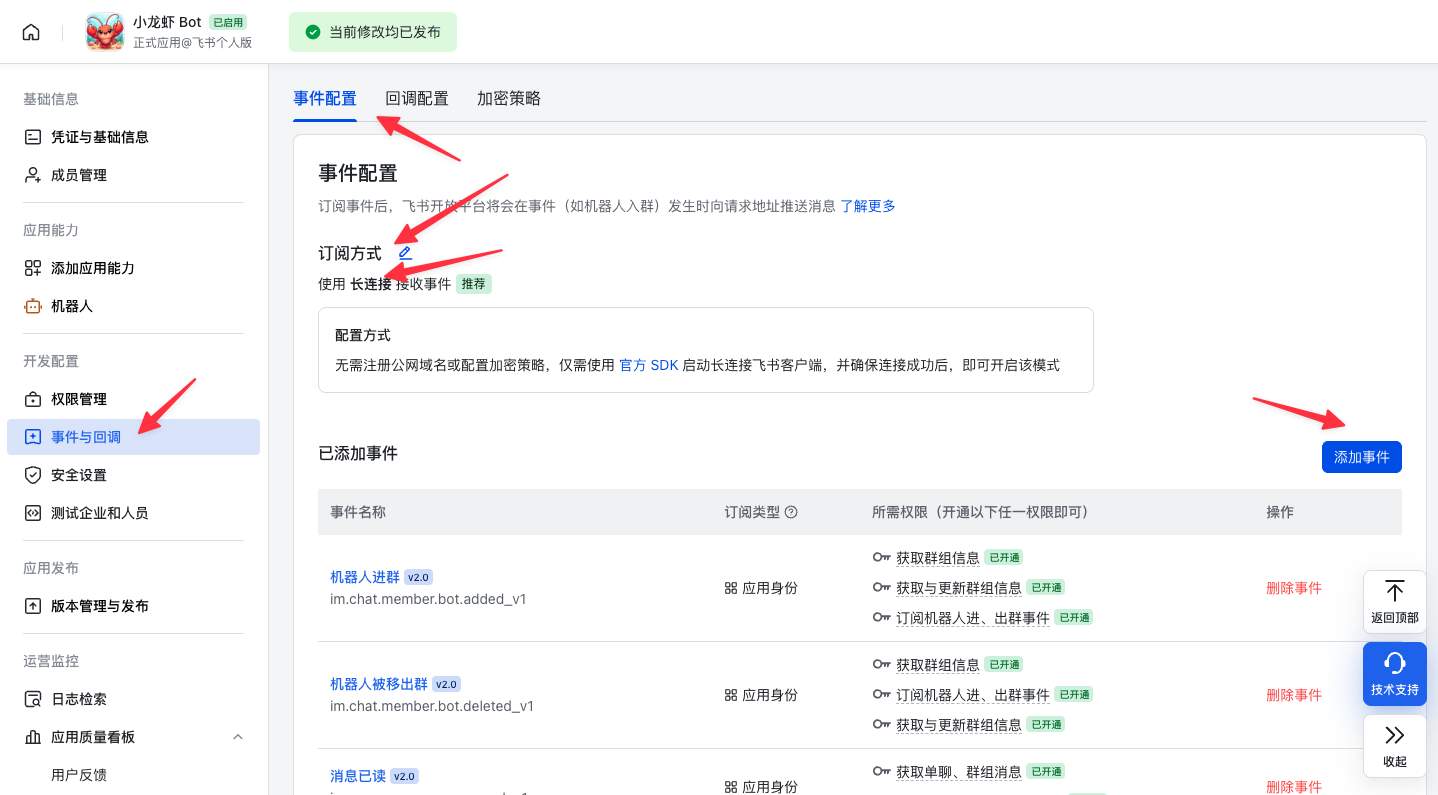Viewport: 1438px width, 795px height.
Task: Click 订阅机器人进、出群事件 in 机器人进群 row
Action: pos(973,618)
